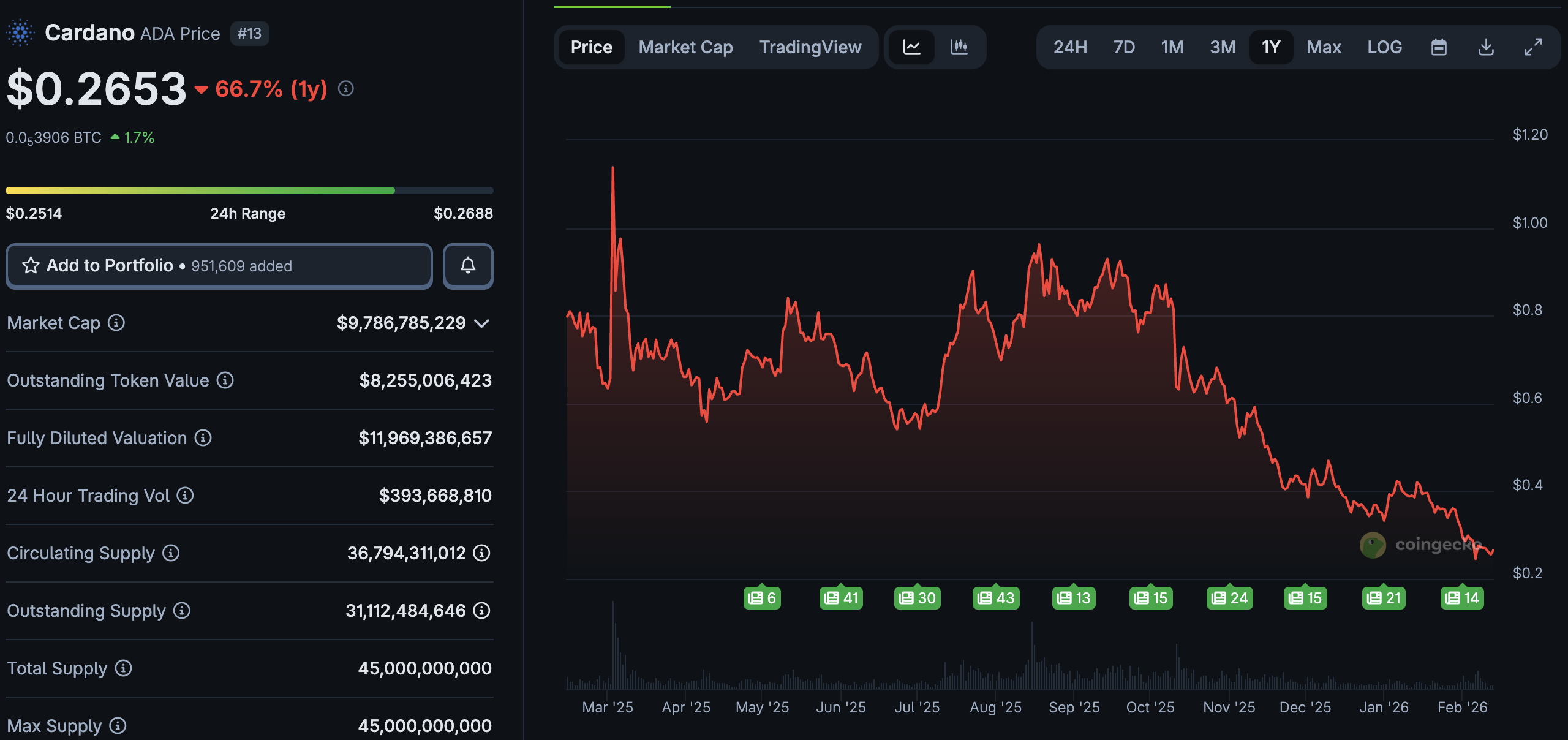Click the price alert bell icon
Viewport: 1568px width, 740px height.
click(468, 266)
